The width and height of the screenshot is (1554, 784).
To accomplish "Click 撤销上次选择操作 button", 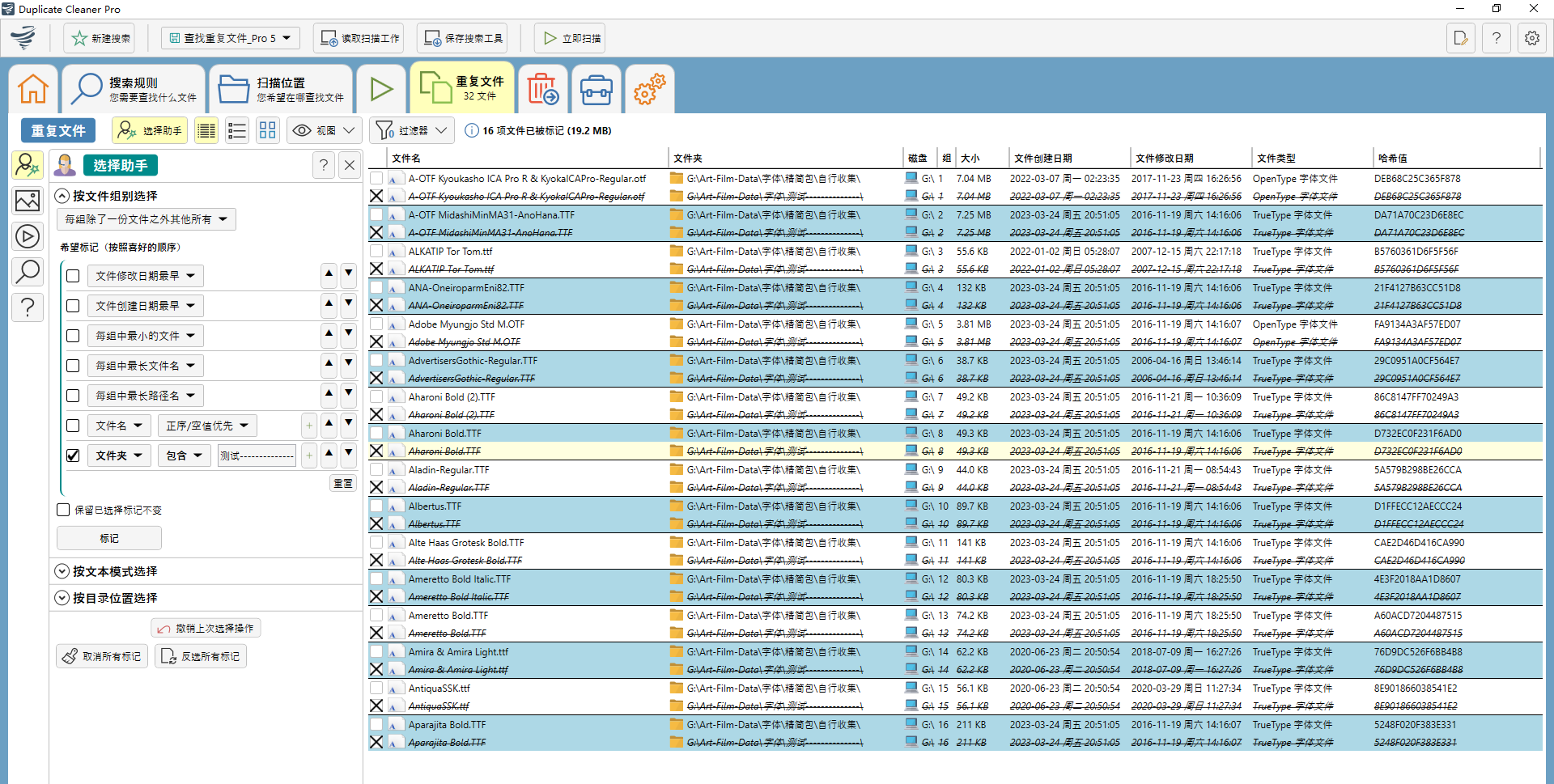I will pyautogui.click(x=206, y=628).
